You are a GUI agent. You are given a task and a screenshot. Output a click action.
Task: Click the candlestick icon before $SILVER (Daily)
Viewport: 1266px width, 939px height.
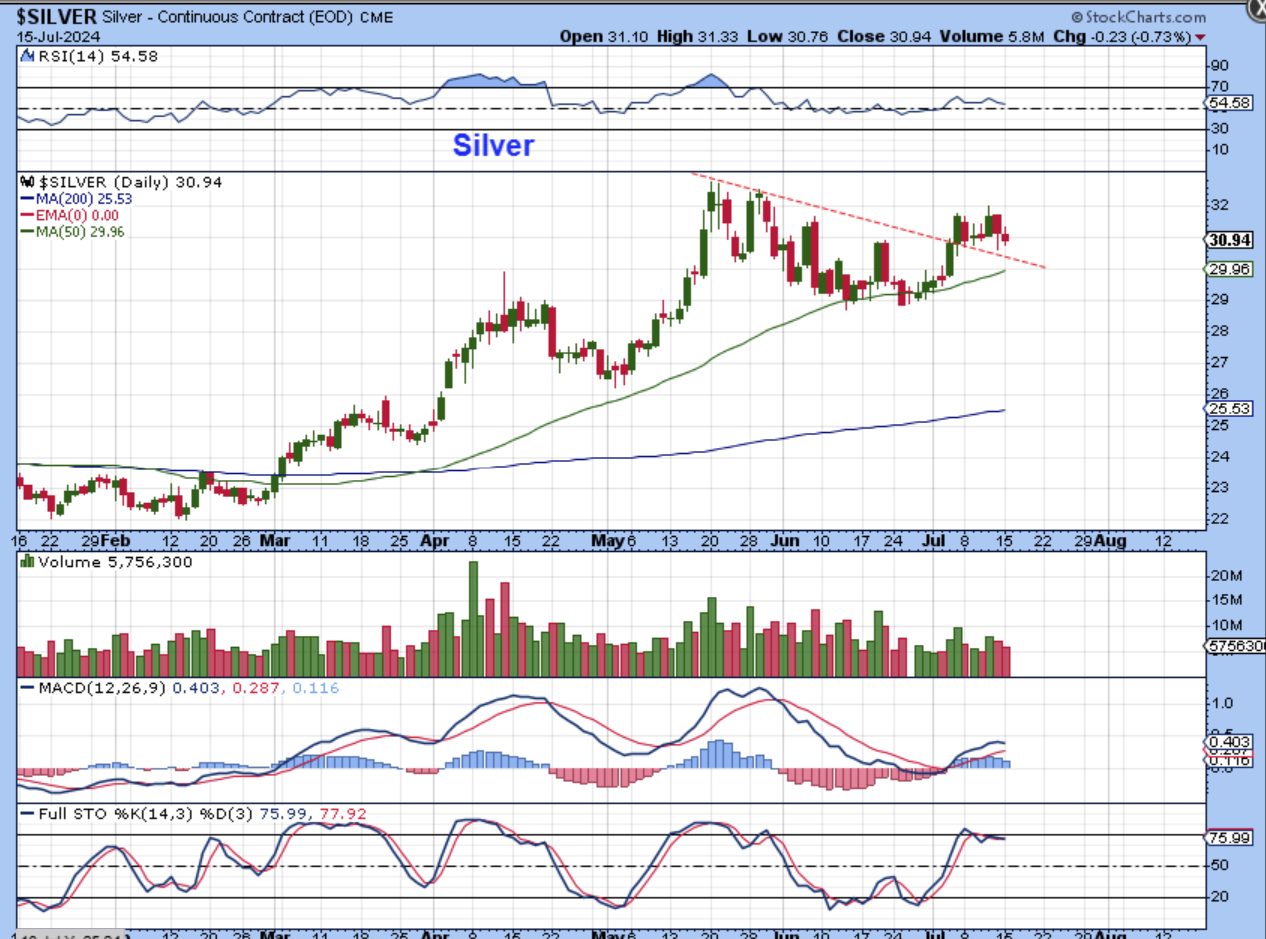pos(28,182)
